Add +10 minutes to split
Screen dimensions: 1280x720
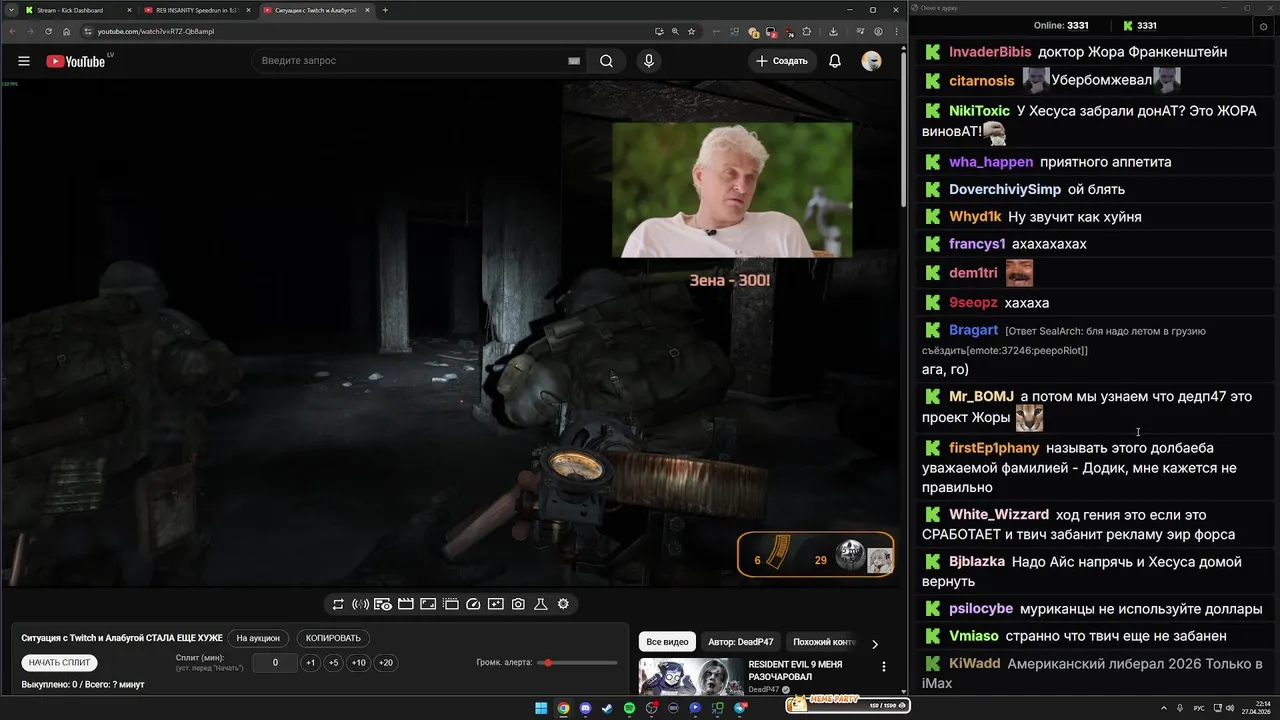pyautogui.click(x=358, y=663)
